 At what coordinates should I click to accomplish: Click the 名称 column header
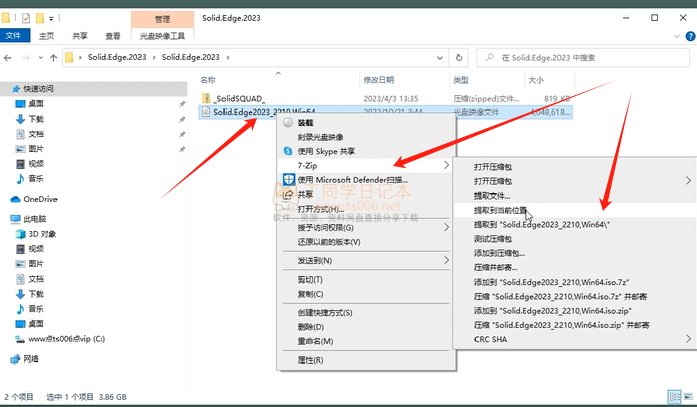coord(208,79)
